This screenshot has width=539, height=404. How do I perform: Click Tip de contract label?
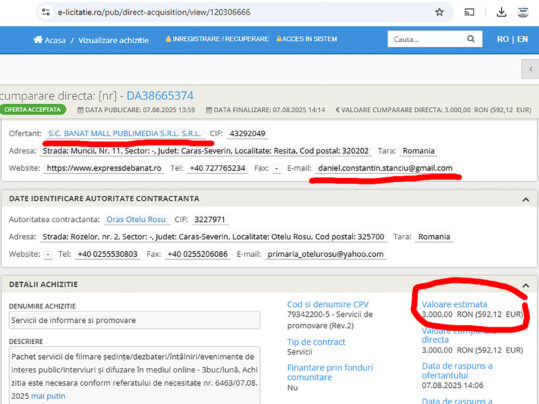[316, 342]
